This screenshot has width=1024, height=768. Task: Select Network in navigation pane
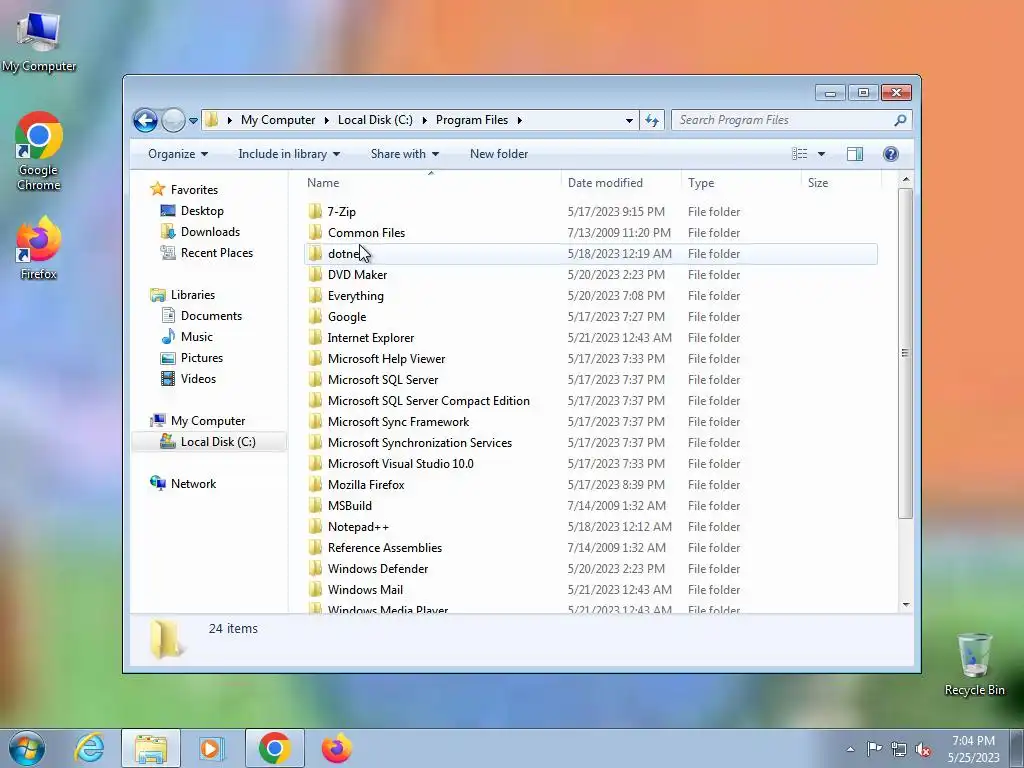(x=193, y=484)
